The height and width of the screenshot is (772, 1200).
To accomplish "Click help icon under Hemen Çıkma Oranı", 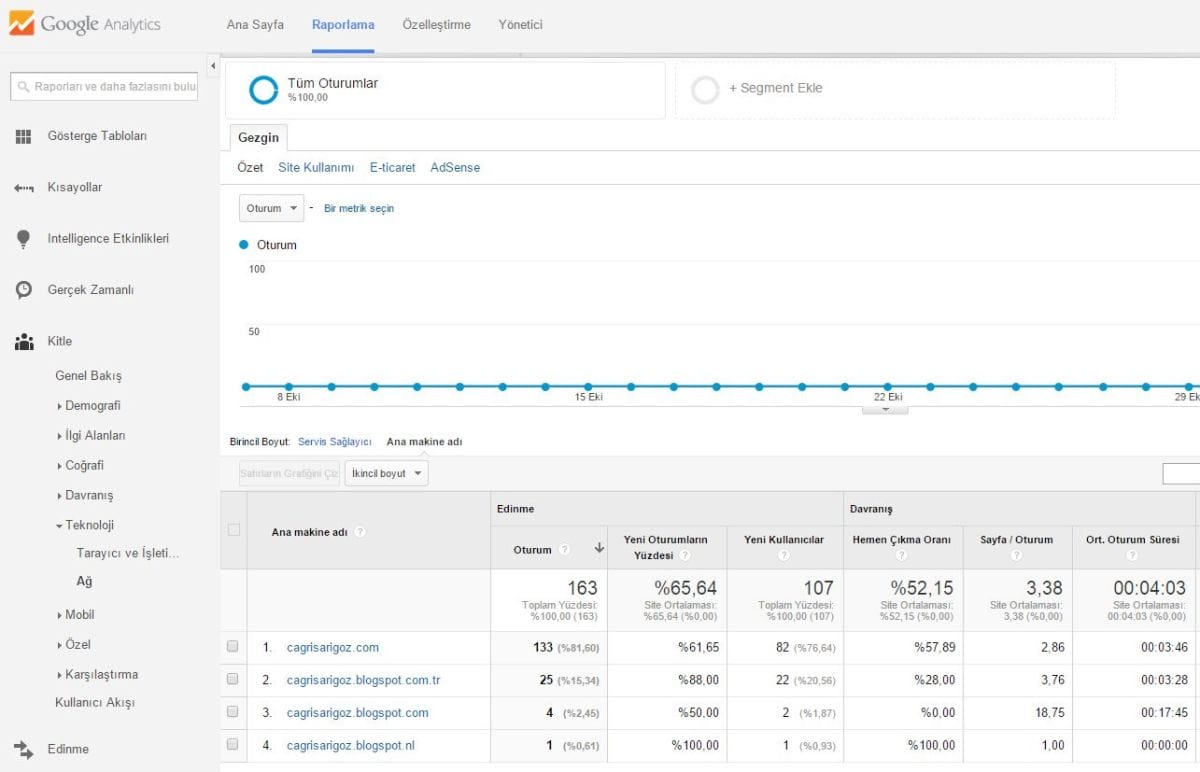I will 902,556.
